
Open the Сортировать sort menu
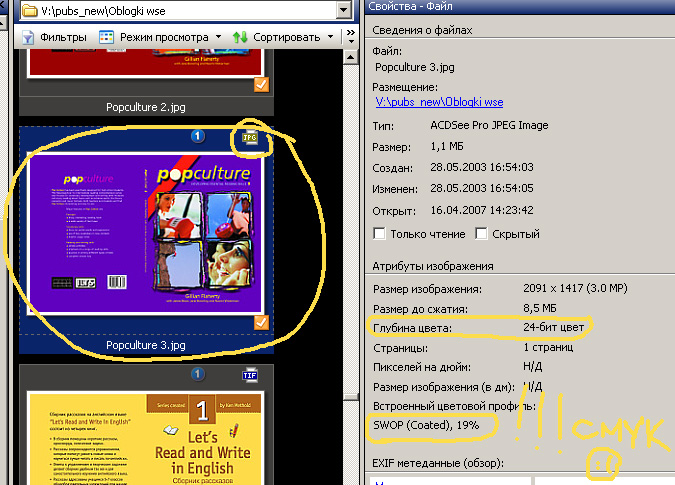286,37
